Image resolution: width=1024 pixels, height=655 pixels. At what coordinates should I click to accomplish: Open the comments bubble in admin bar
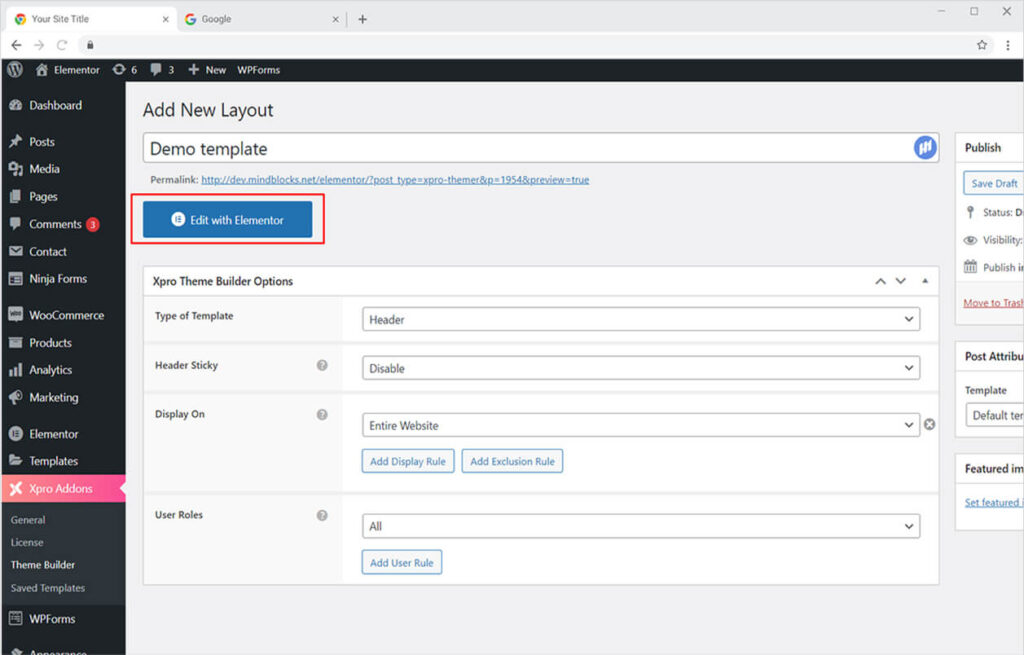point(162,70)
